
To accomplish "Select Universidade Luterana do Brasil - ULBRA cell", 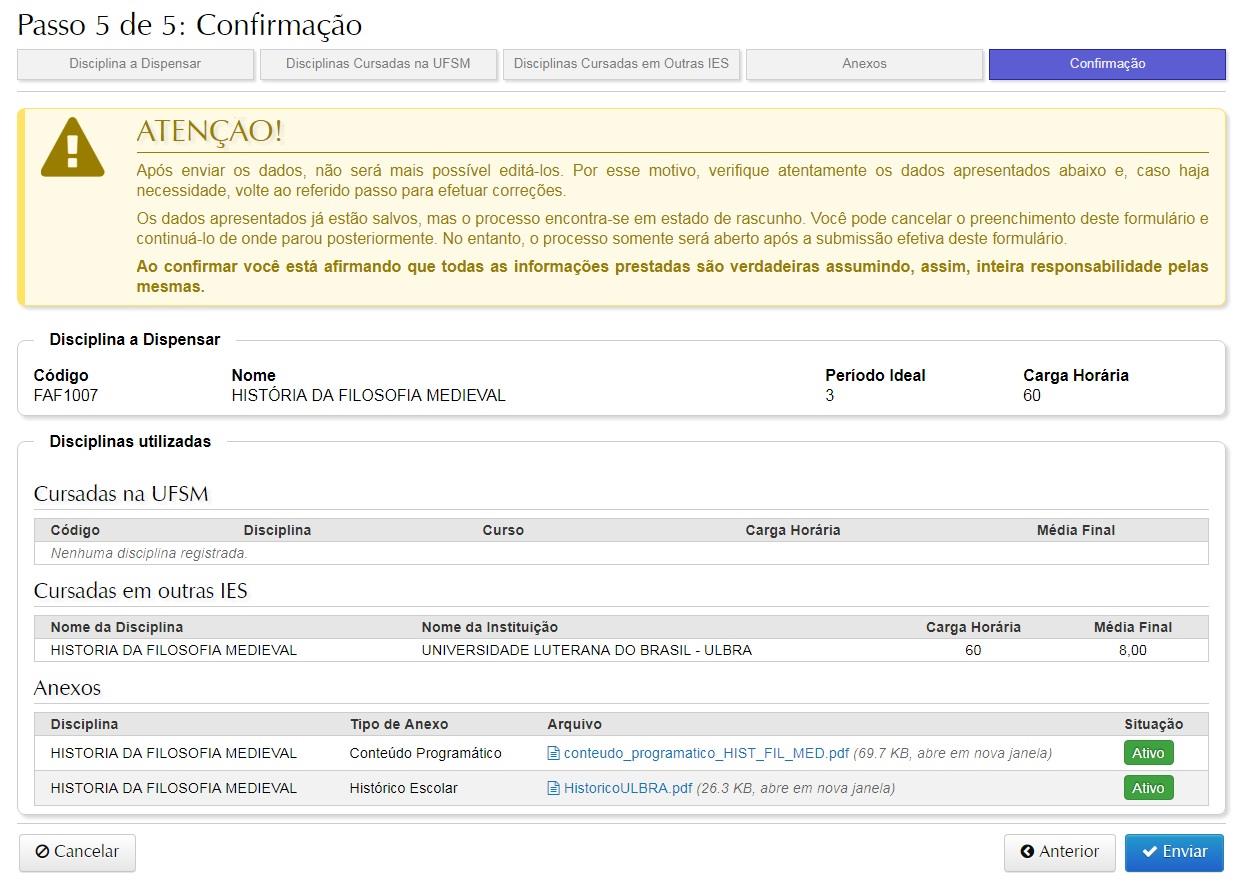I will click(x=586, y=650).
